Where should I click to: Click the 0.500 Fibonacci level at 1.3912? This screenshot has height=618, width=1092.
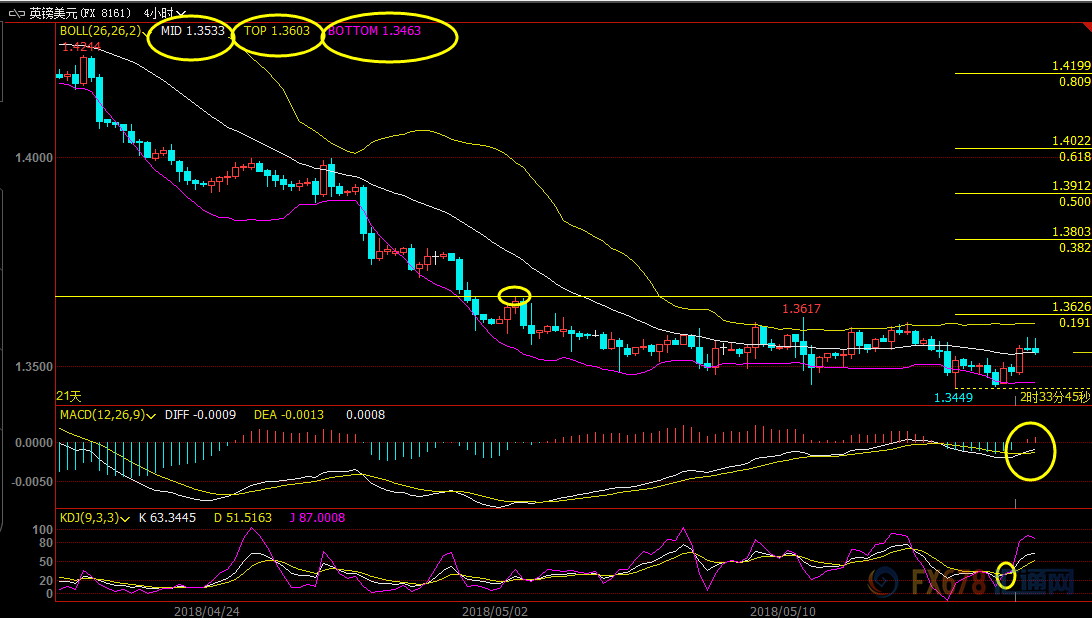click(1074, 201)
